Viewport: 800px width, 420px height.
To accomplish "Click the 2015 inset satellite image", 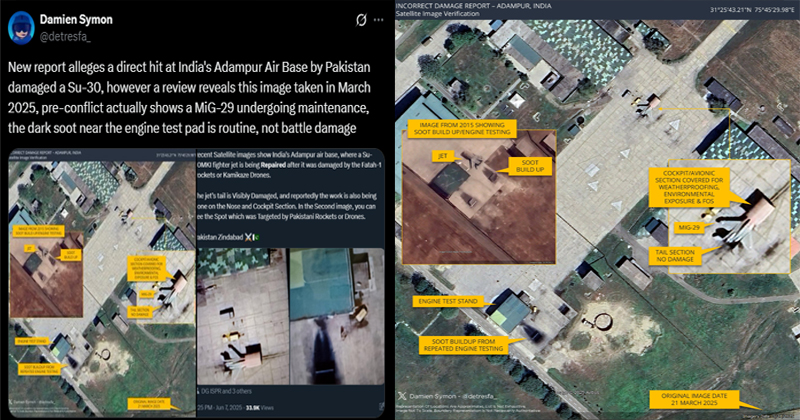I will tap(479, 197).
